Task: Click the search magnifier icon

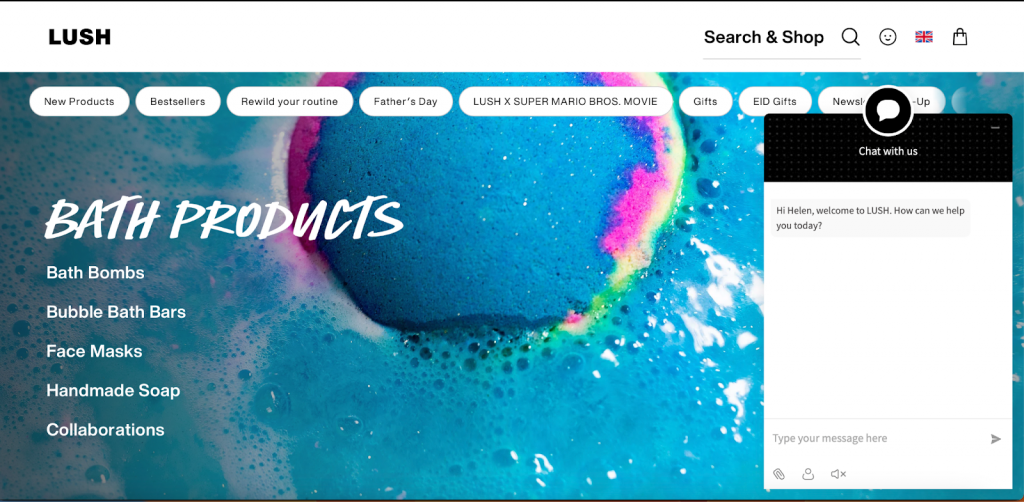Action: coord(850,37)
